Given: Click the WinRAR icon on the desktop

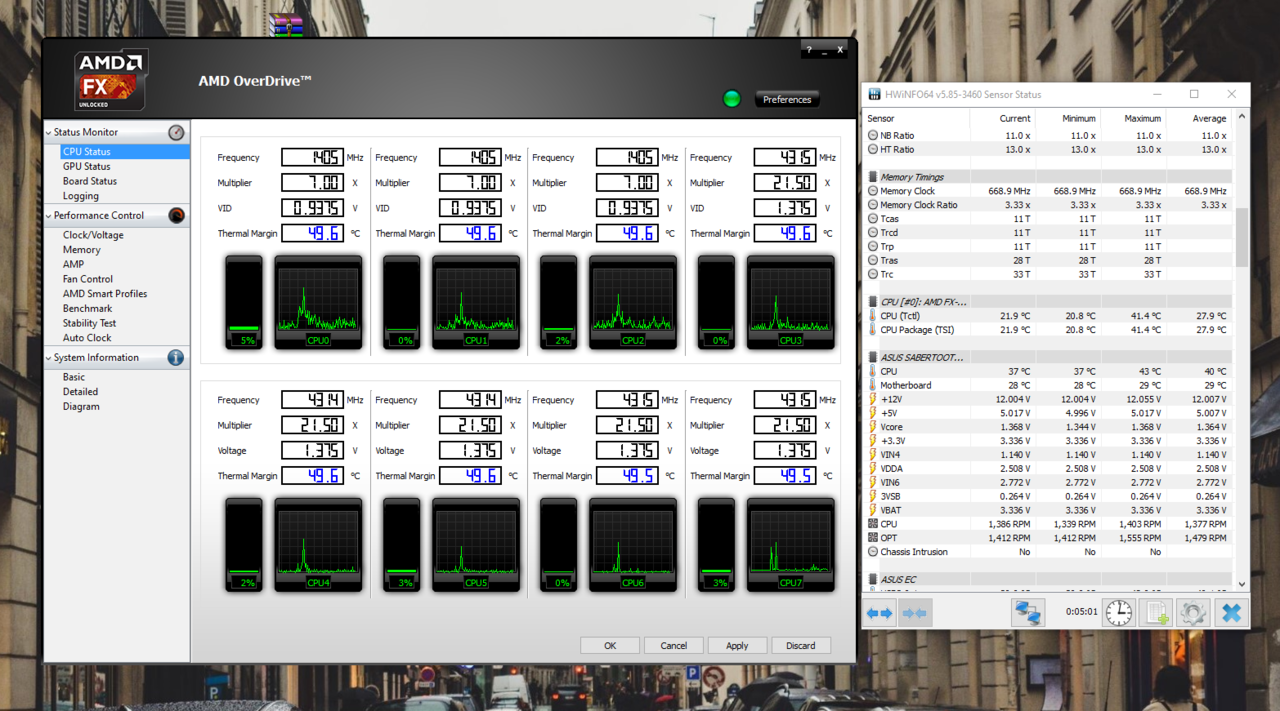Looking at the screenshot, I should (286, 25).
